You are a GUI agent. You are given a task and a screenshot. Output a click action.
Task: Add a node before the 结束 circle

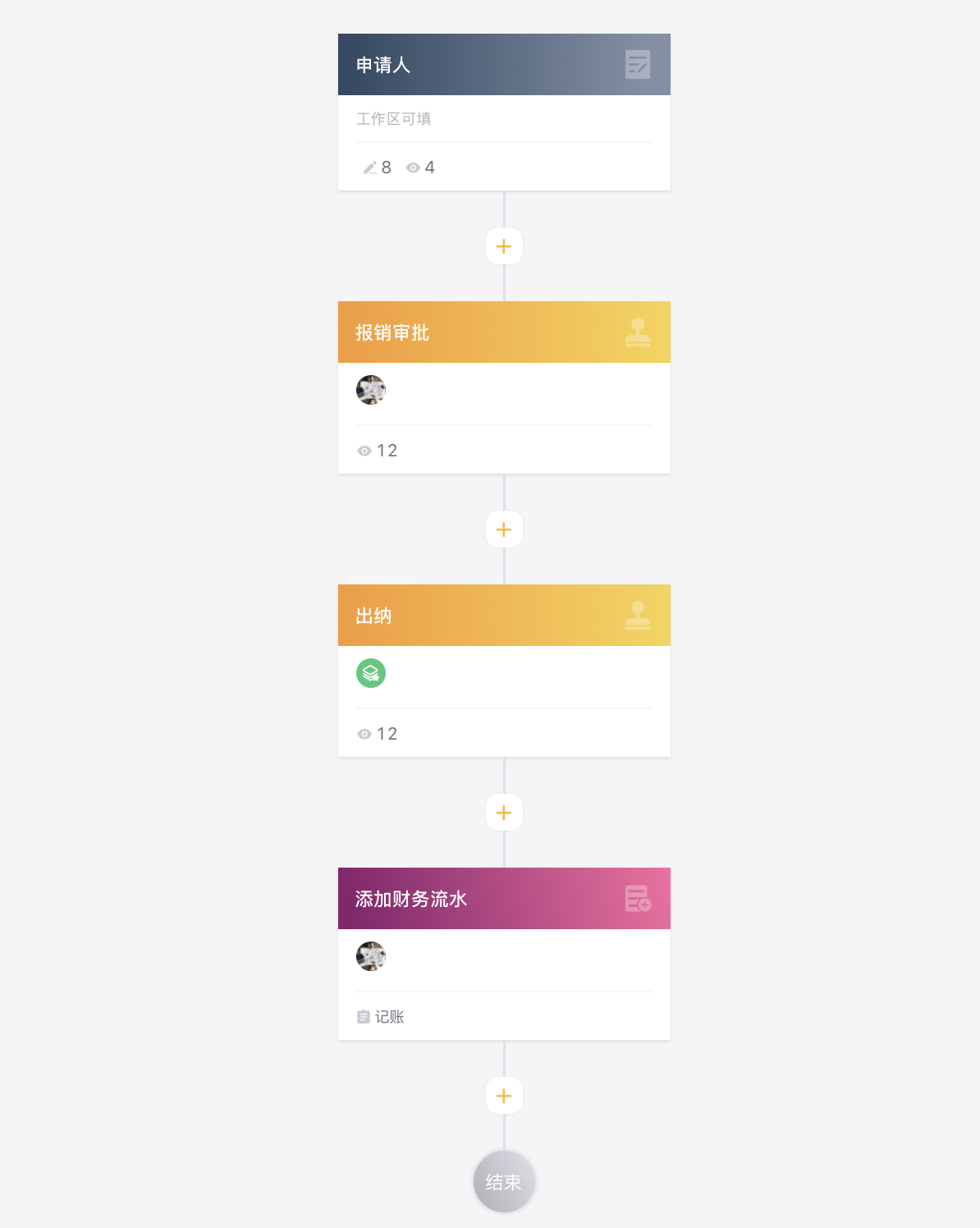point(504,1096)
